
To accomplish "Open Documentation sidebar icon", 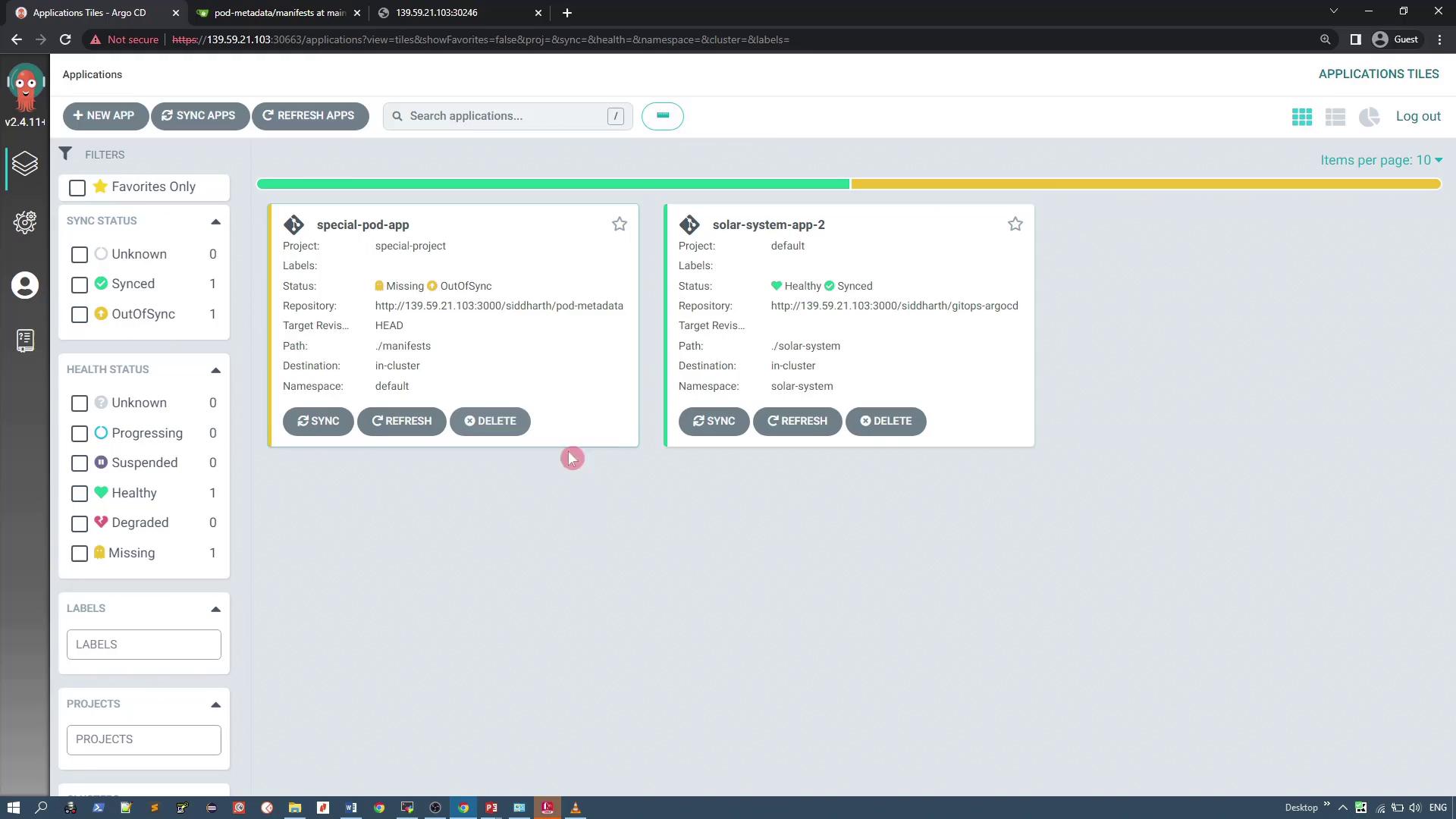I will pos(25,340).
